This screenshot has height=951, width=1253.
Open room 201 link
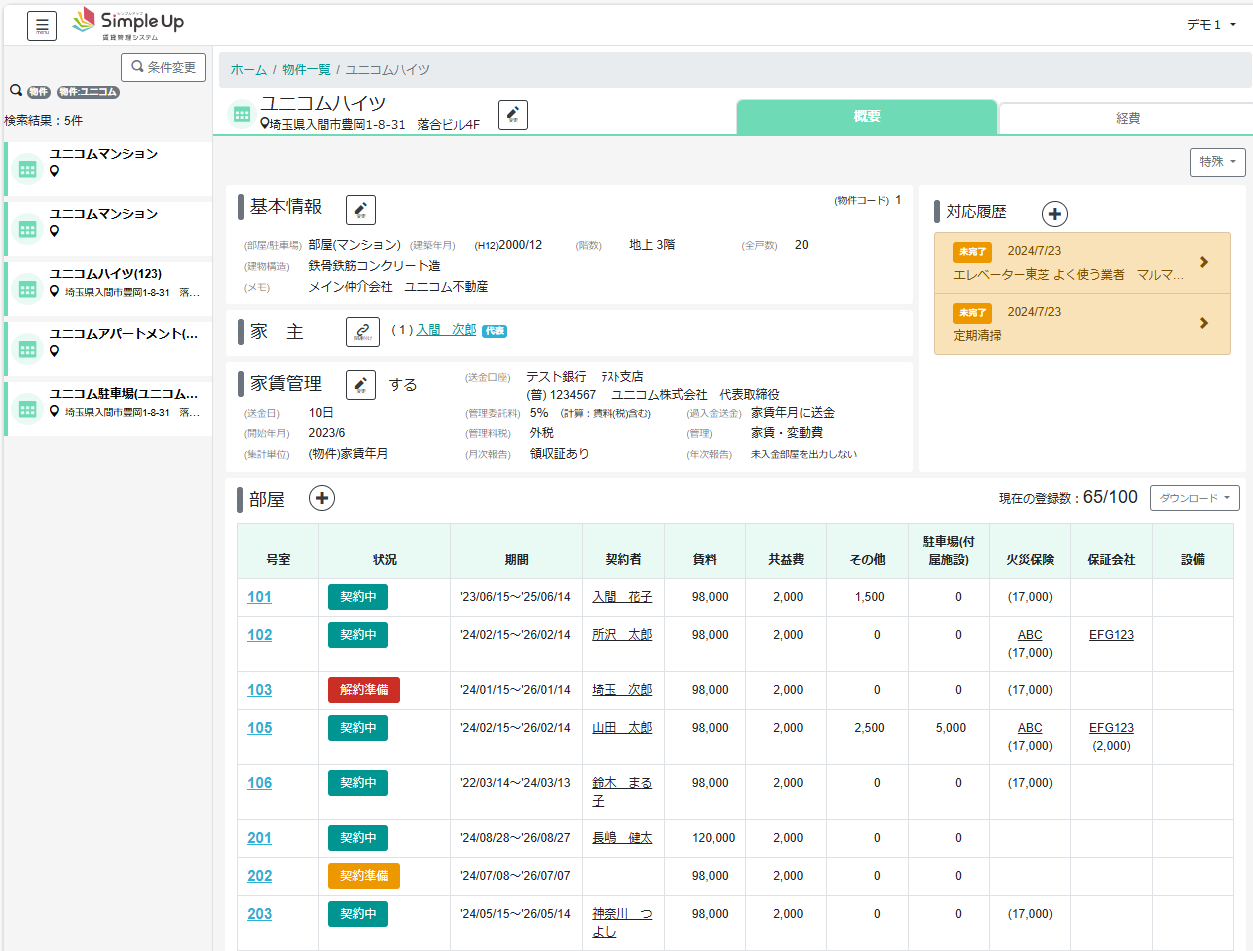tap(259, 838)
